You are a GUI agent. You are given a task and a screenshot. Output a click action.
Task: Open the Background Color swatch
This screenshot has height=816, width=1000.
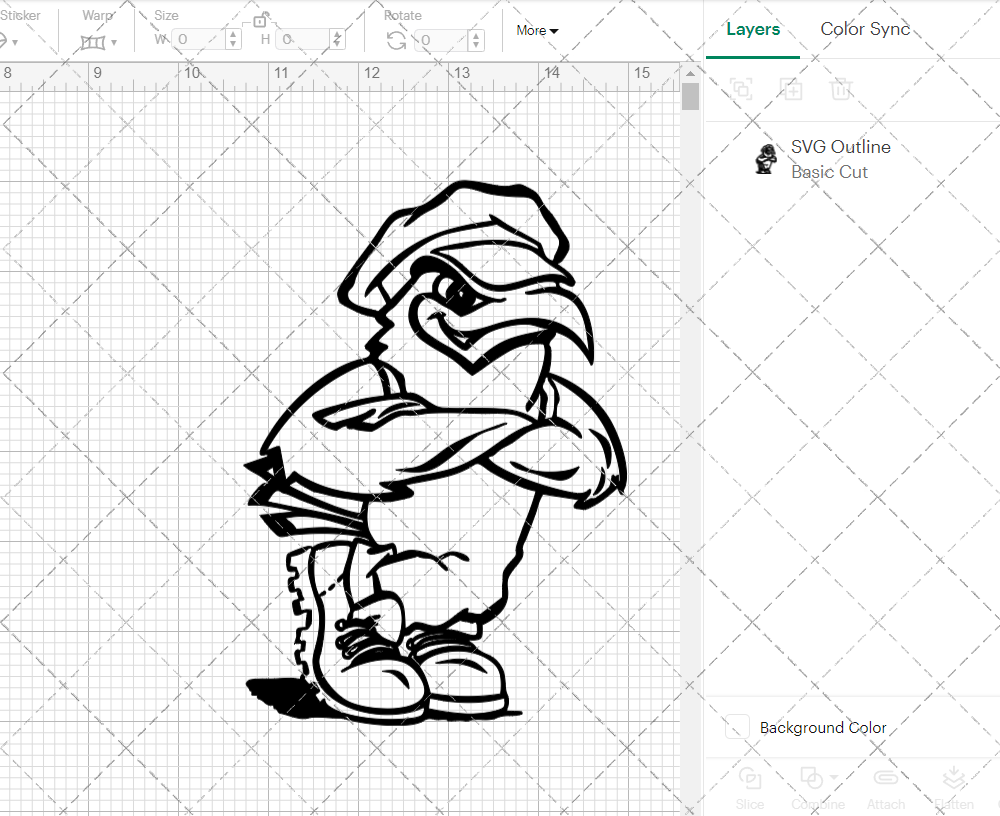737,728
